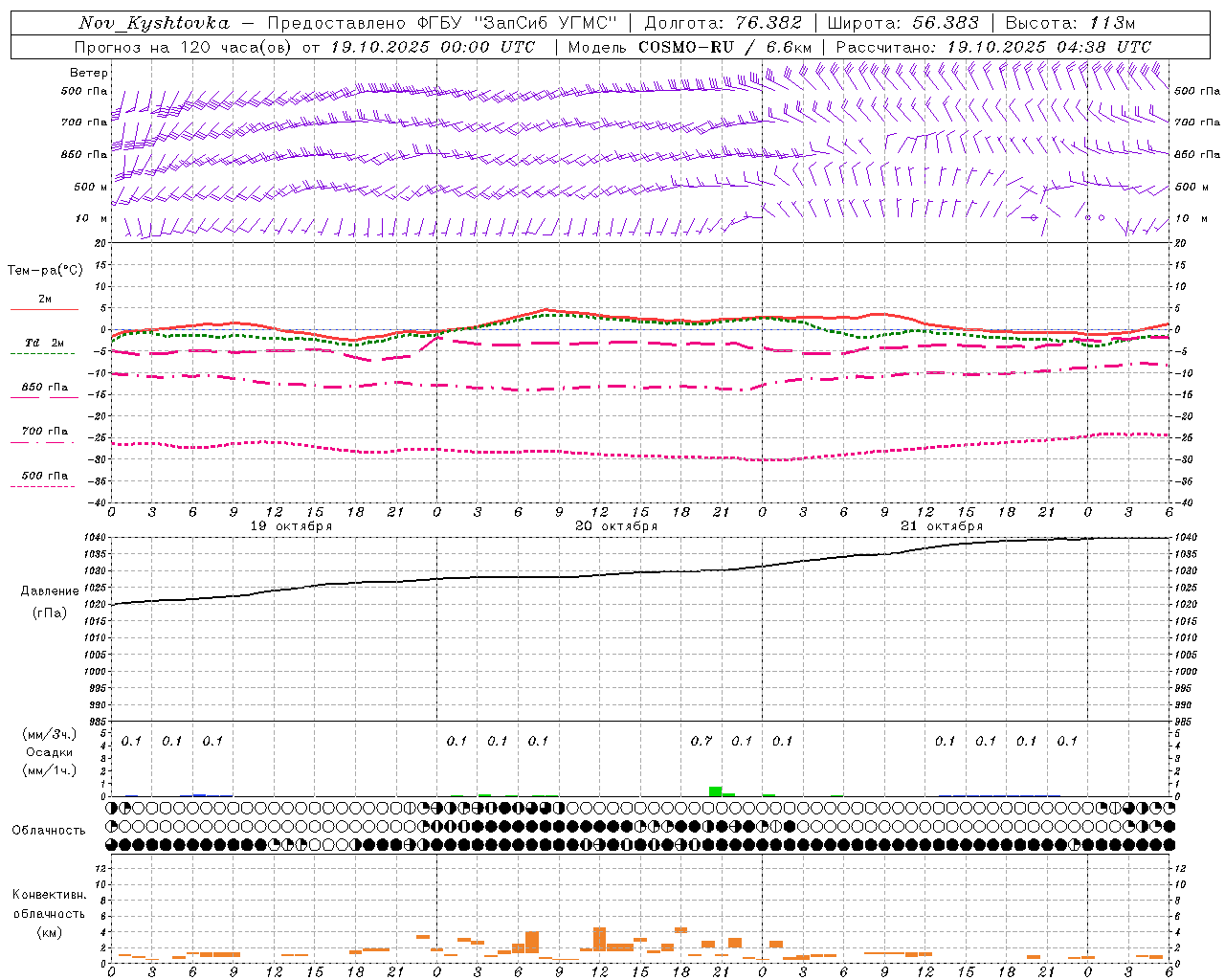
Task: Click the '(мм/1ч.)' hourly precipitation unit label
Action: point(50,770)
